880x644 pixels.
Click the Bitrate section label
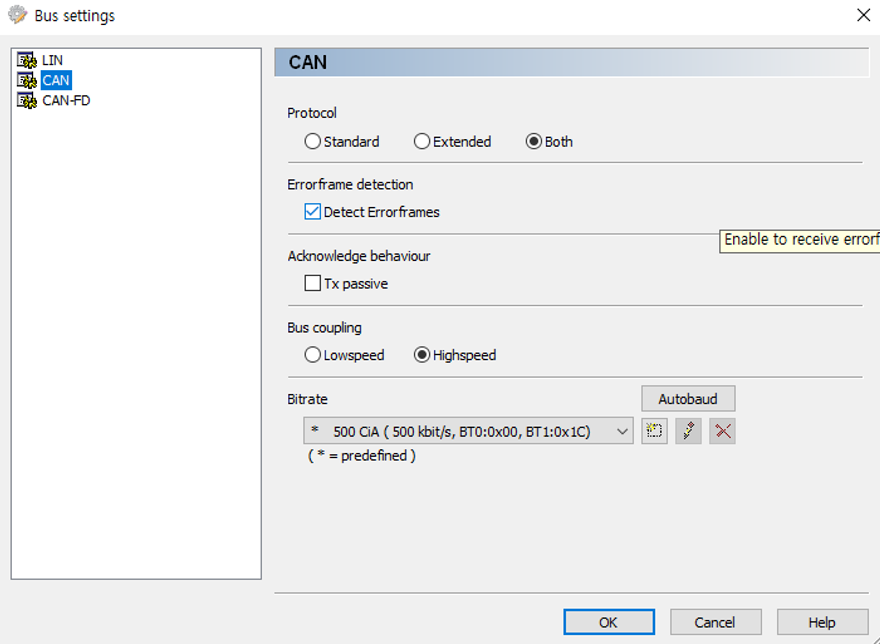308,399
